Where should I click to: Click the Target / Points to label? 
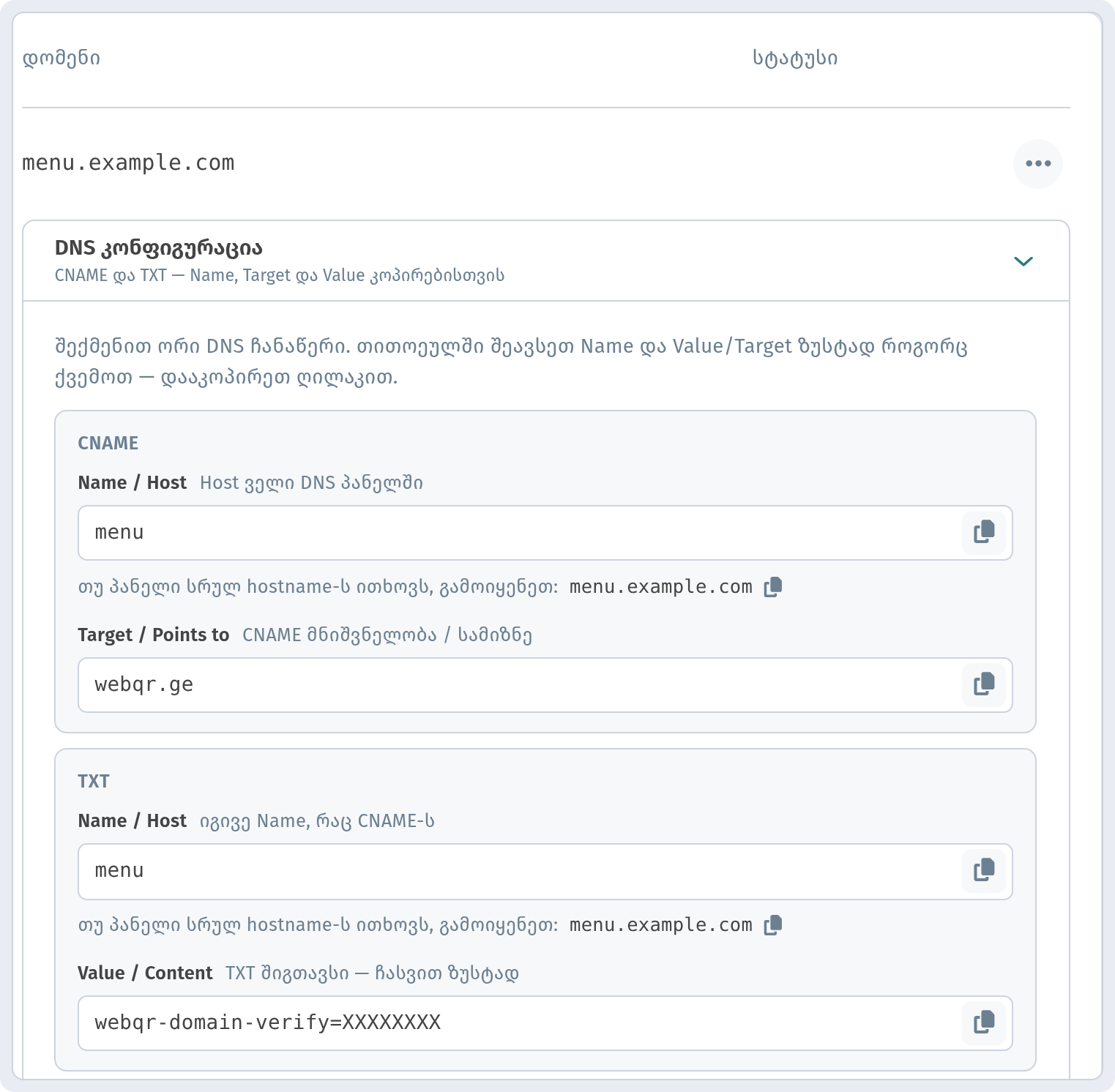tap(154, 635)
